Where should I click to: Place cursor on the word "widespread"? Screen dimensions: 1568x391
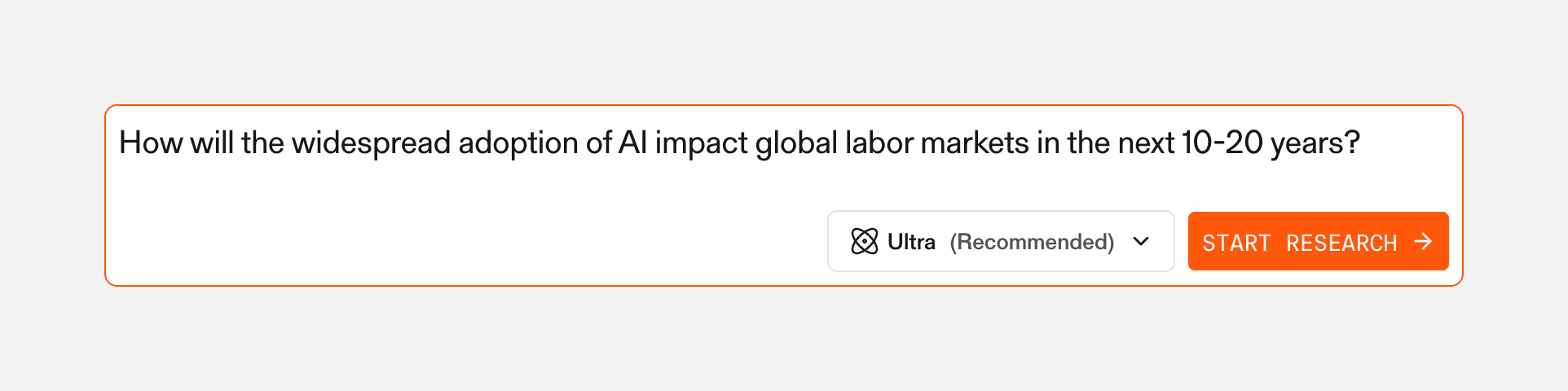371,143
